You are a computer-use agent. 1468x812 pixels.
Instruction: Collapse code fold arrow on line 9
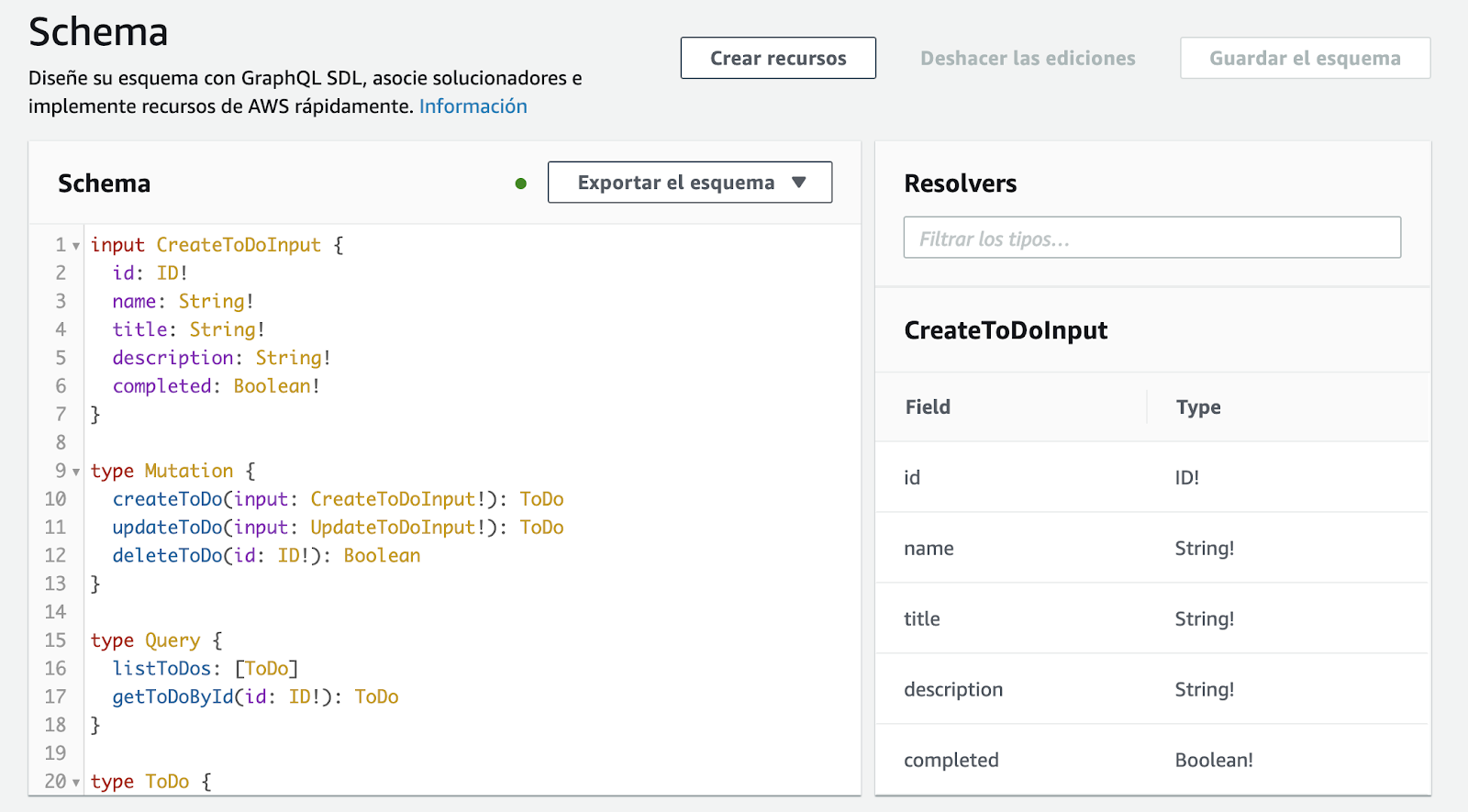[76, 472]
